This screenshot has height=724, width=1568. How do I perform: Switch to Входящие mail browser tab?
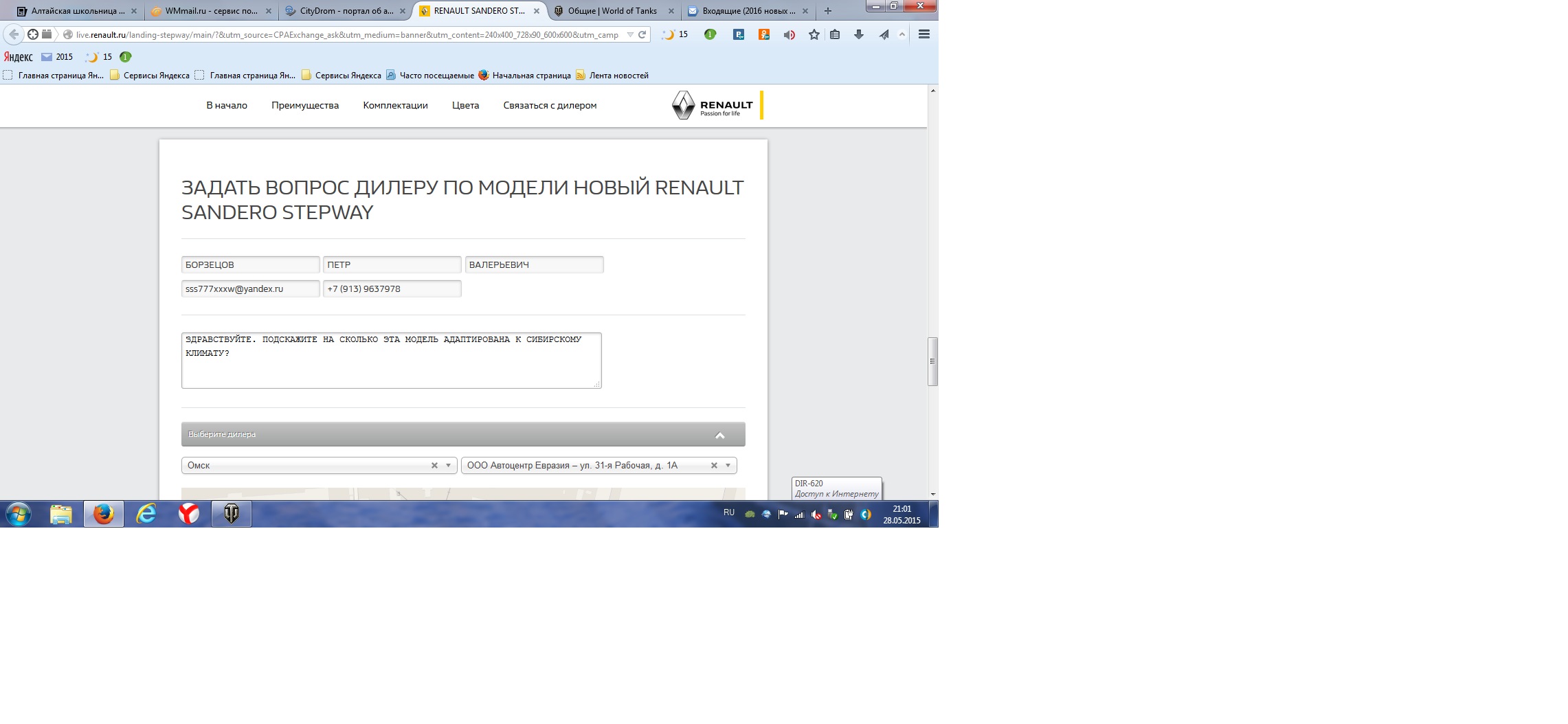[748, 11]
